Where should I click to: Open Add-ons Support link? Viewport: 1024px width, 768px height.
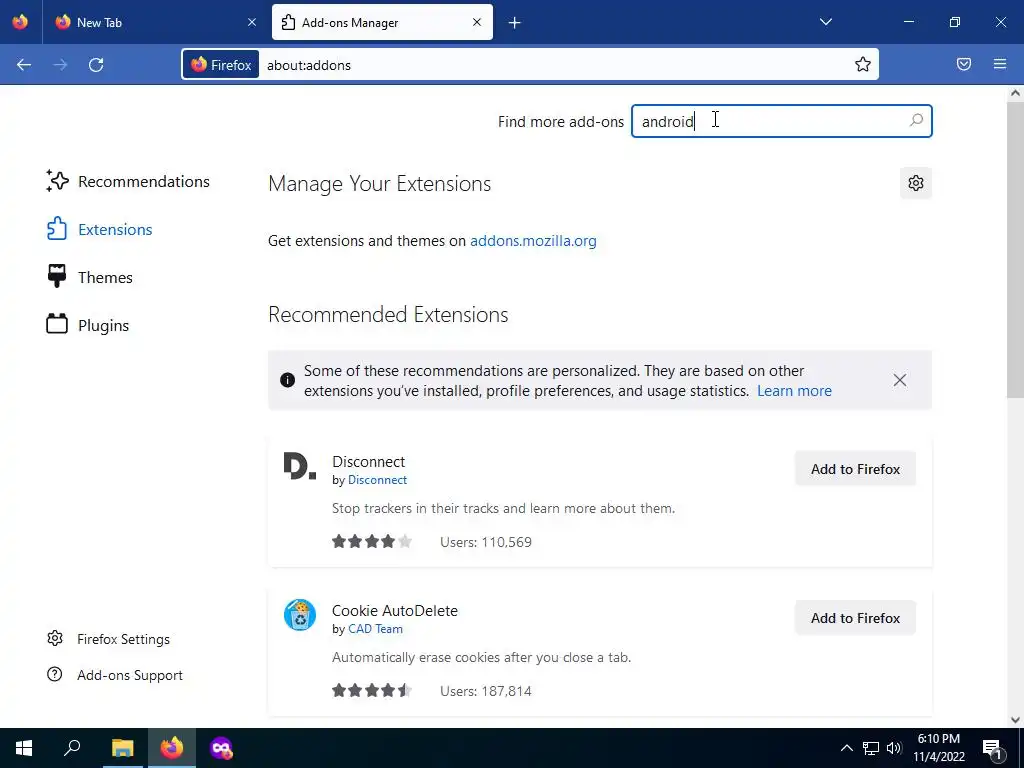115,675
